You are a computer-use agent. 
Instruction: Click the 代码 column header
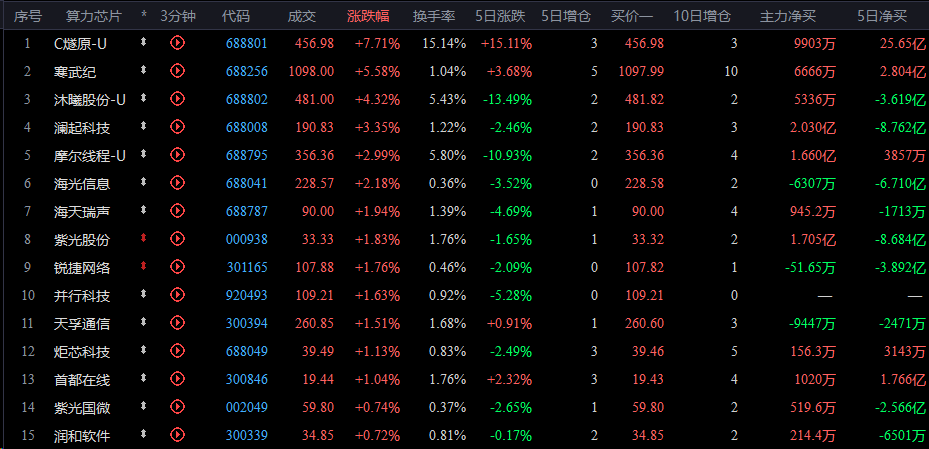pos(236,17)
